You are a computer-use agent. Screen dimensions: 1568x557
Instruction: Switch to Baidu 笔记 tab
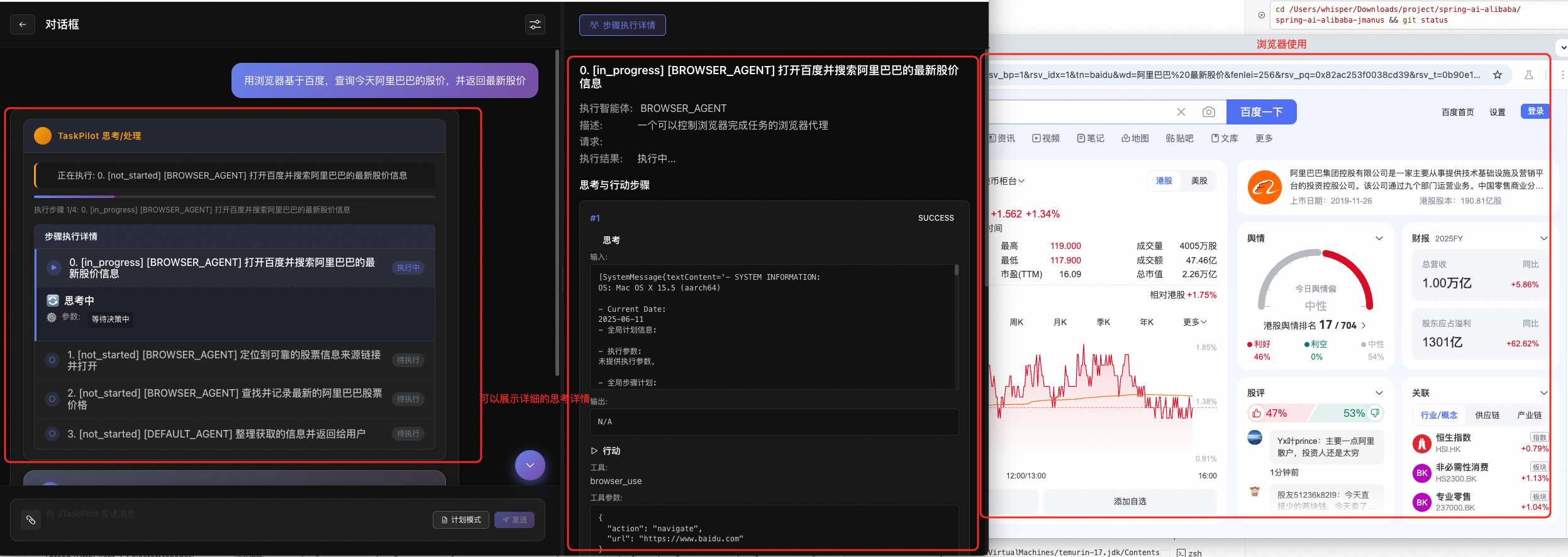click(1091, 138)
